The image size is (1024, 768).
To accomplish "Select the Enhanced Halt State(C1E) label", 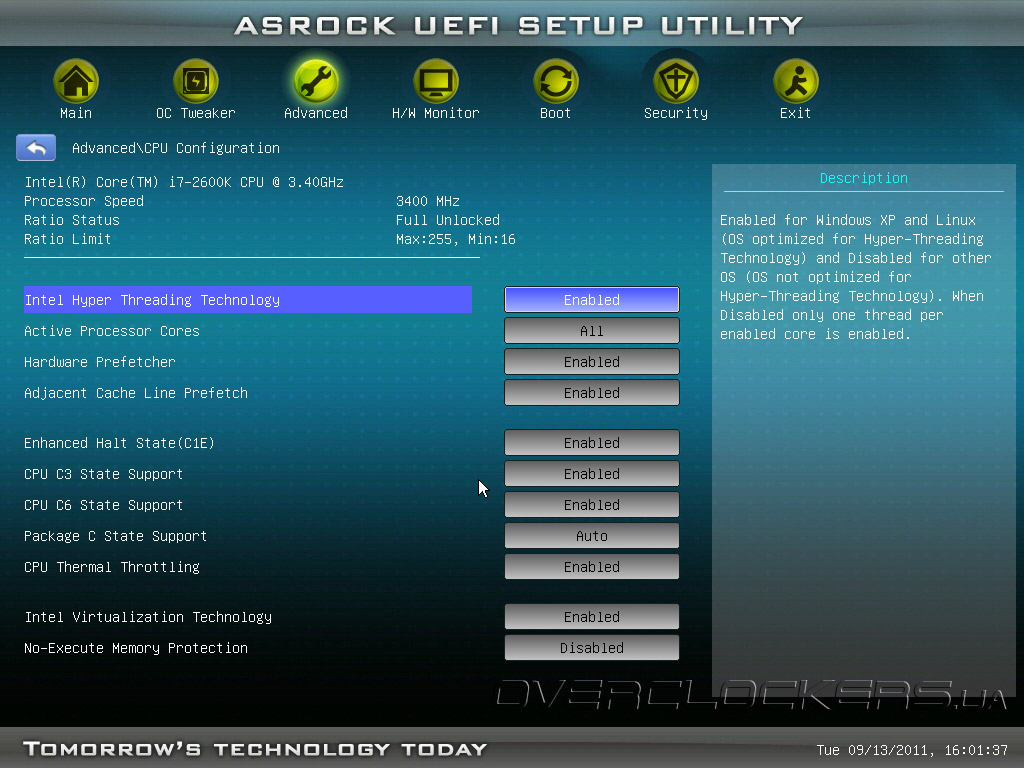I will (120, 443).
